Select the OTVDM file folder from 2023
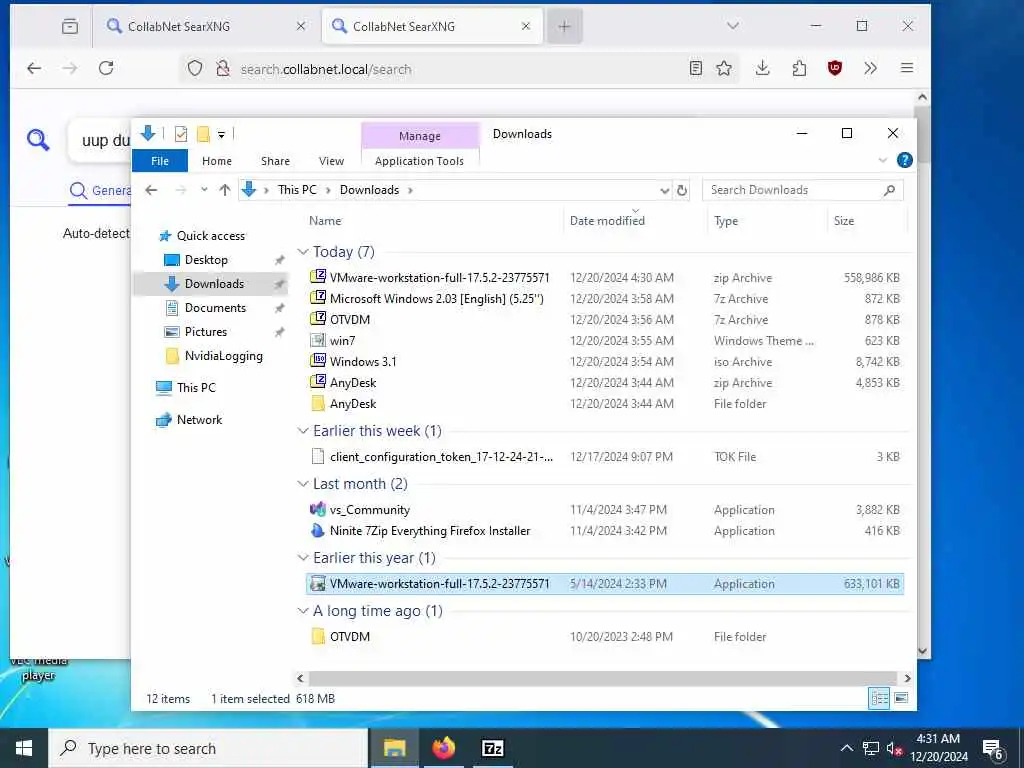Image resolution: width=1024 pixels, height=768 pixels. 604,636
